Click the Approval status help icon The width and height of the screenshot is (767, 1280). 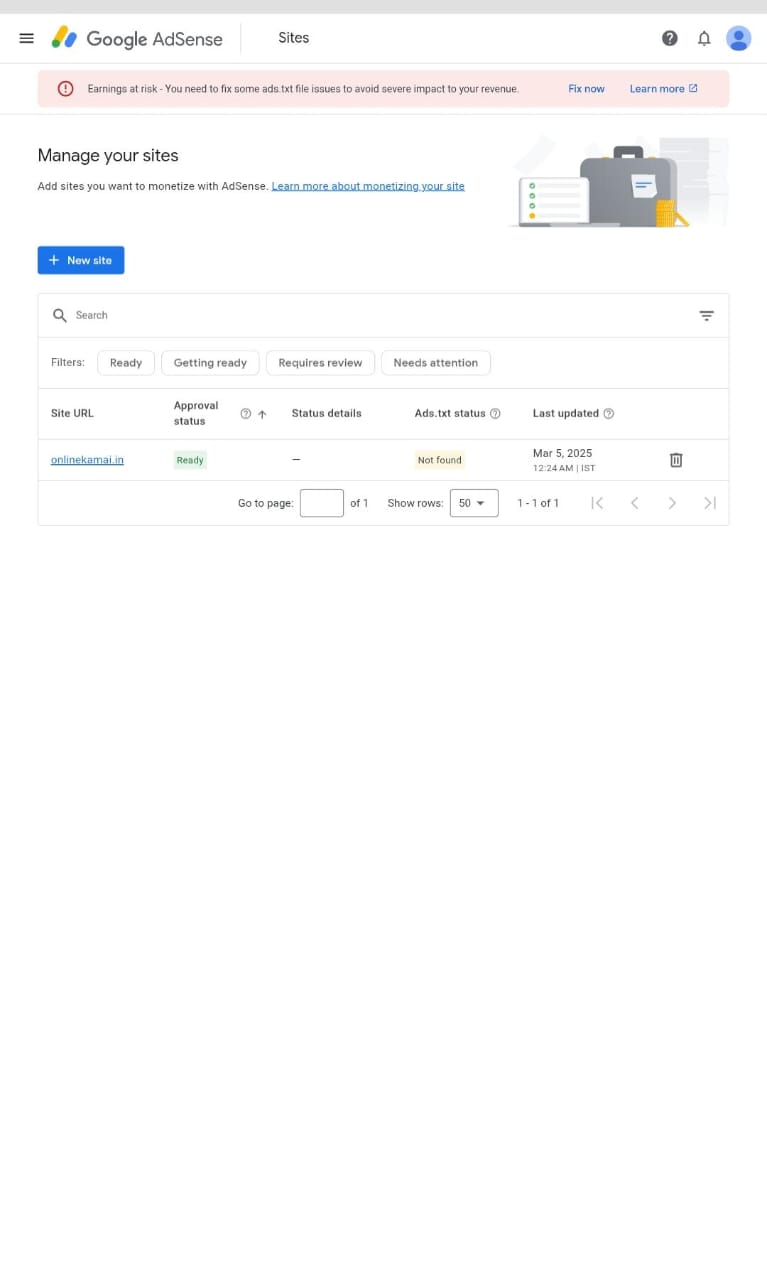pos(245,414)
